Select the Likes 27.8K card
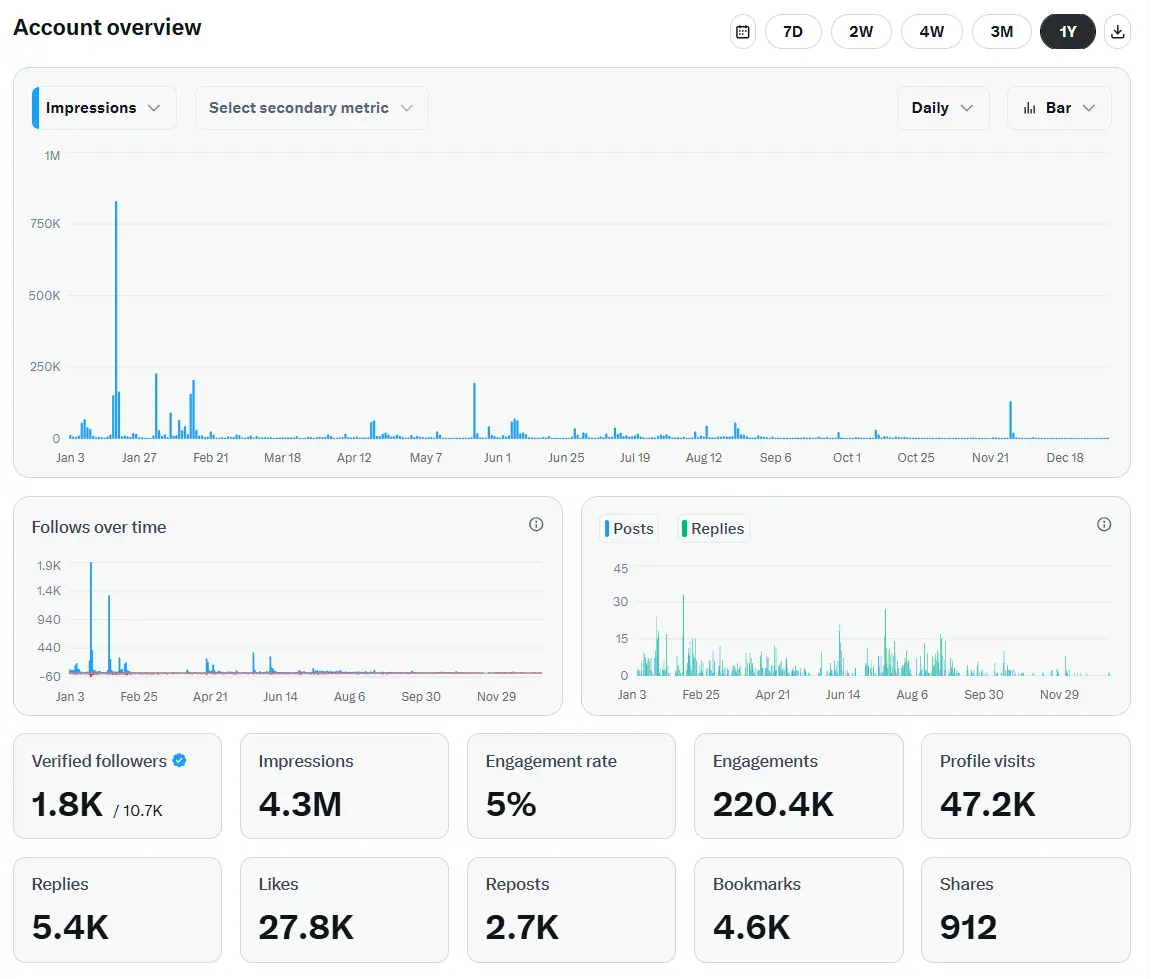The image size is (1161, 979). [344, 910]
